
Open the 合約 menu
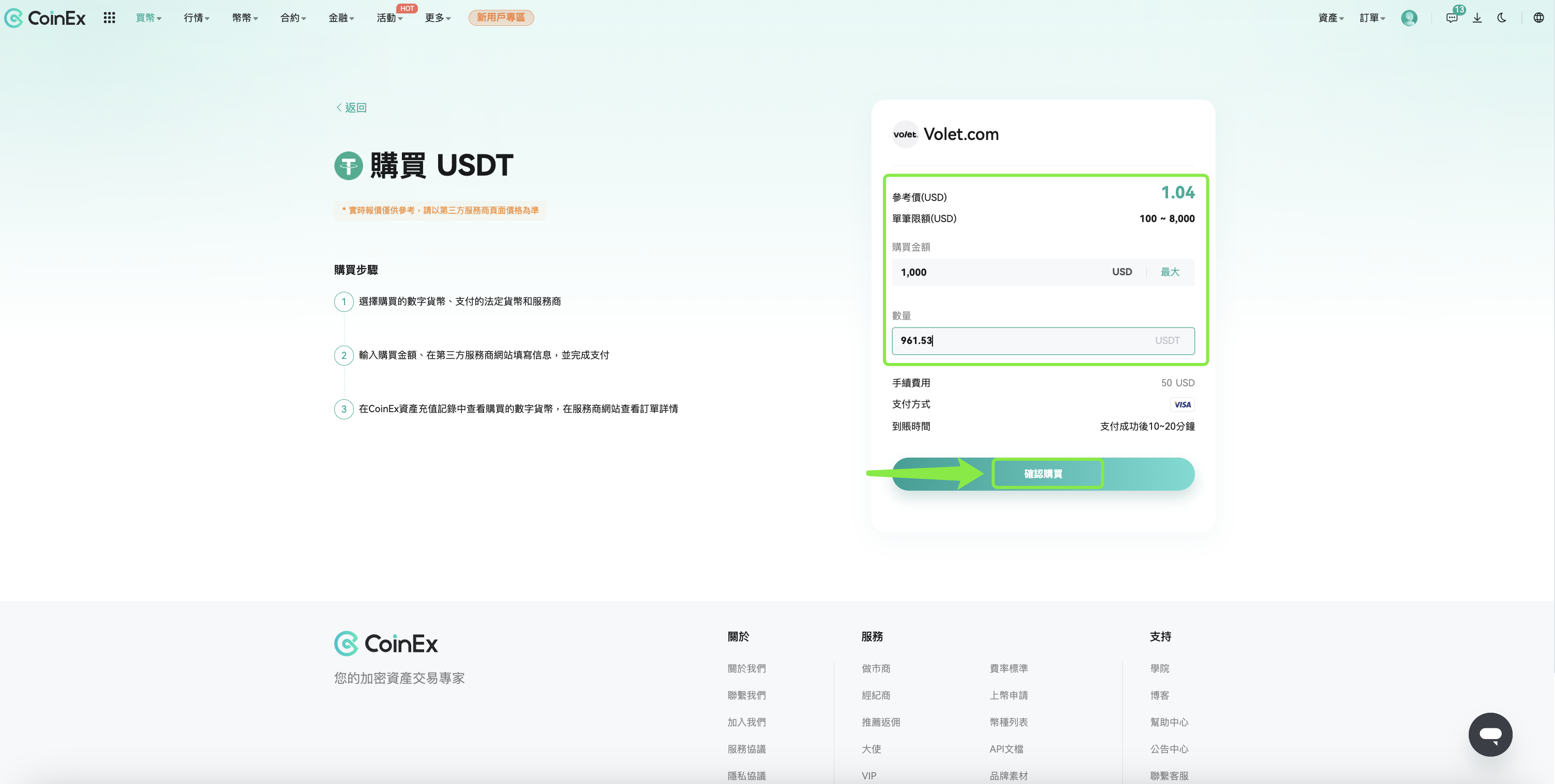point(293,18)
